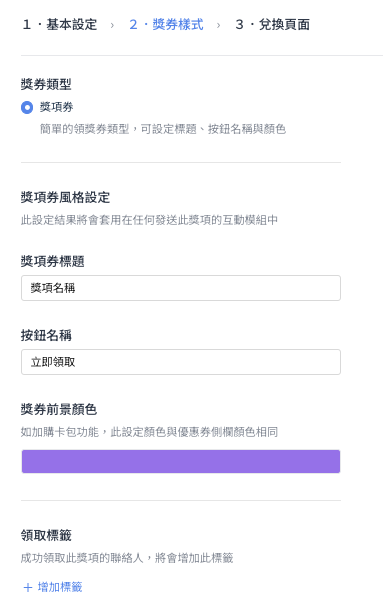Focus the 按鈕名稱 field showing 立即領取
383x608 pixels.
[x=181, y=362]
